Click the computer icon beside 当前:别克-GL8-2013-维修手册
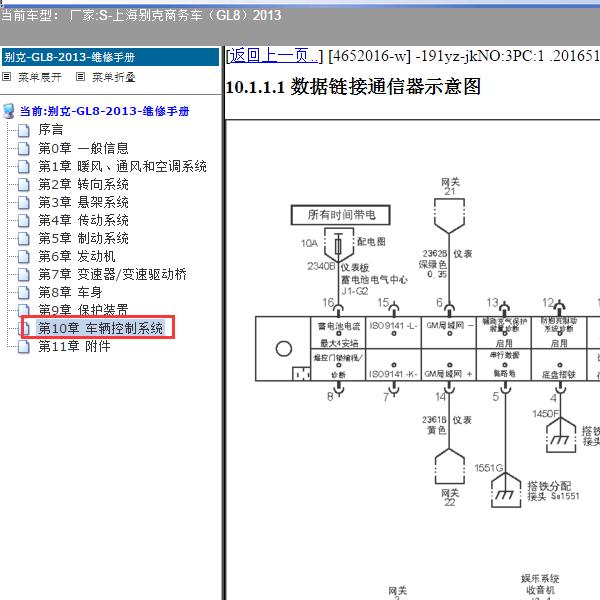Screen dimensions: 600x600 coord(8,111)
